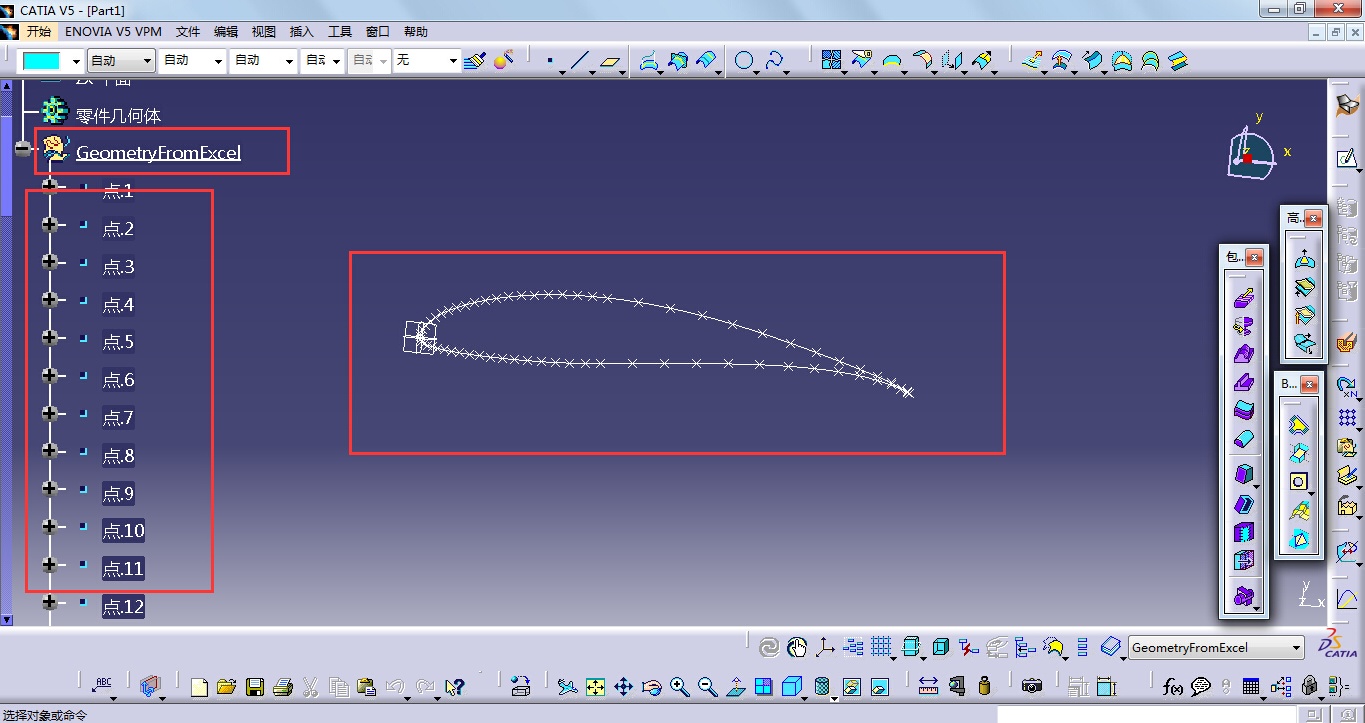Click the Open folder icon
The image size is (1365, 723).
coord(226,687)
